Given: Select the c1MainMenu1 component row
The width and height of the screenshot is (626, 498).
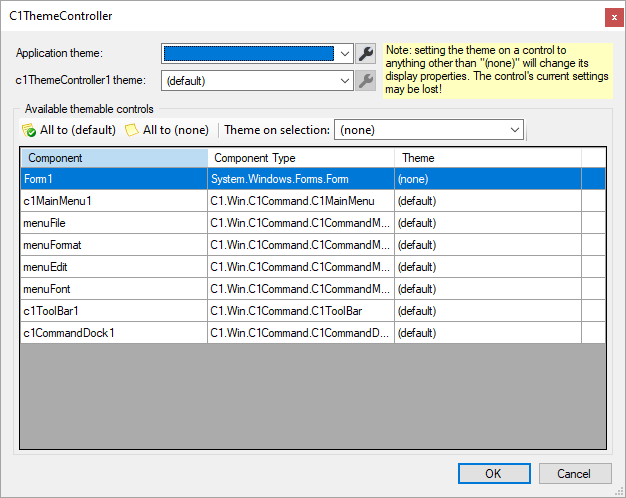Looking at the screenshot, I should pyautogui.click(x=114, y=200).
